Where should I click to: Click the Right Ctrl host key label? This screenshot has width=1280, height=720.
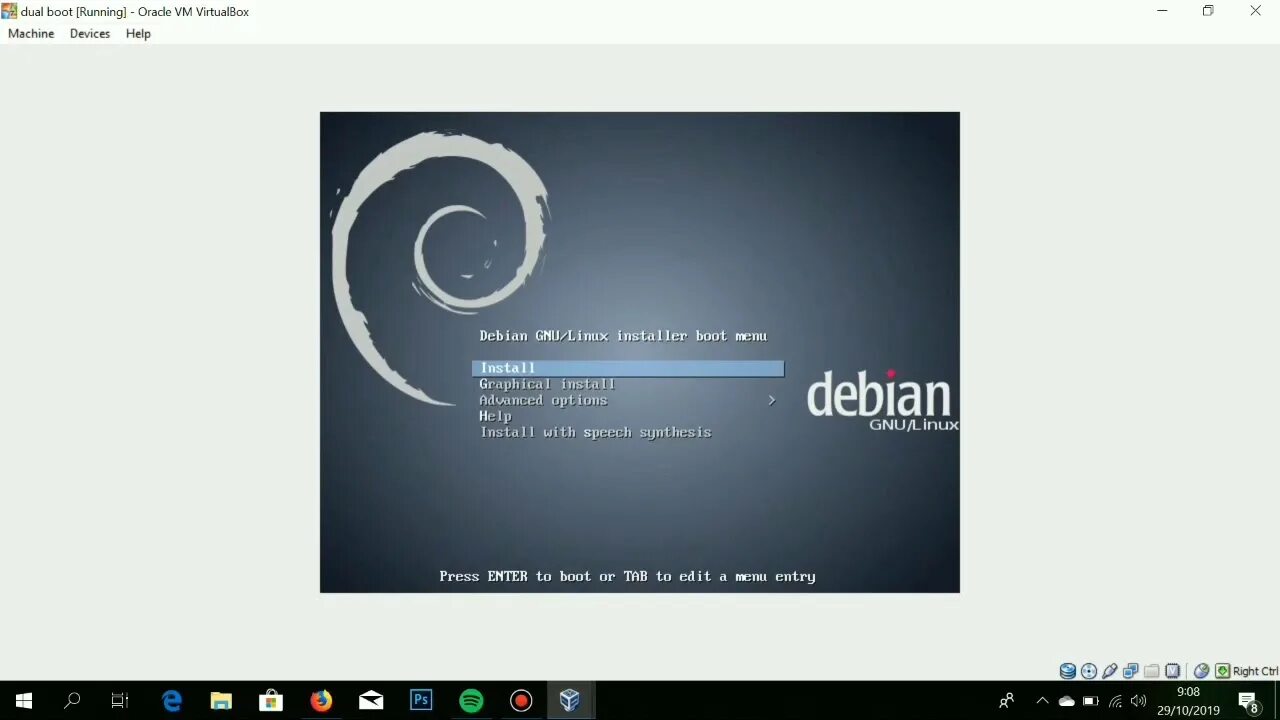point(1255,671)
